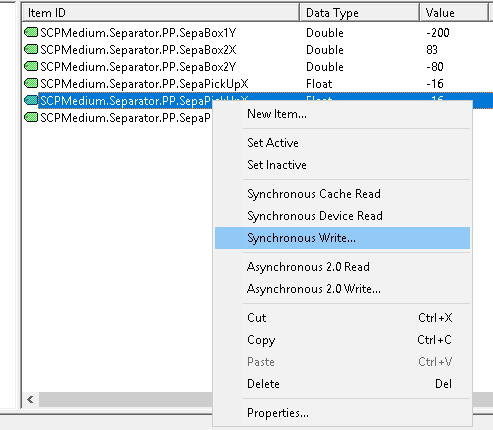493x430 pixels.
Task: Choose Synchronous Device Read
Action: [x=342, y=216]
